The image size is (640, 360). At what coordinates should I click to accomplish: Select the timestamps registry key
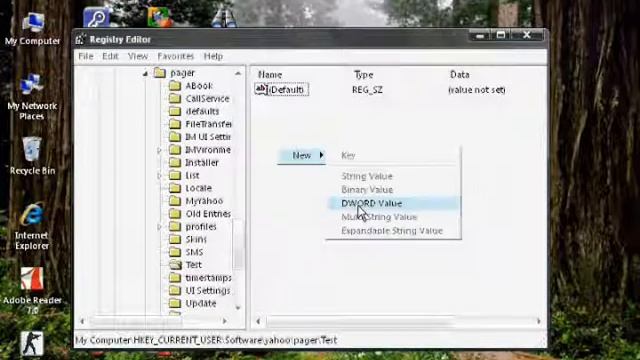(x=208, y=278)
